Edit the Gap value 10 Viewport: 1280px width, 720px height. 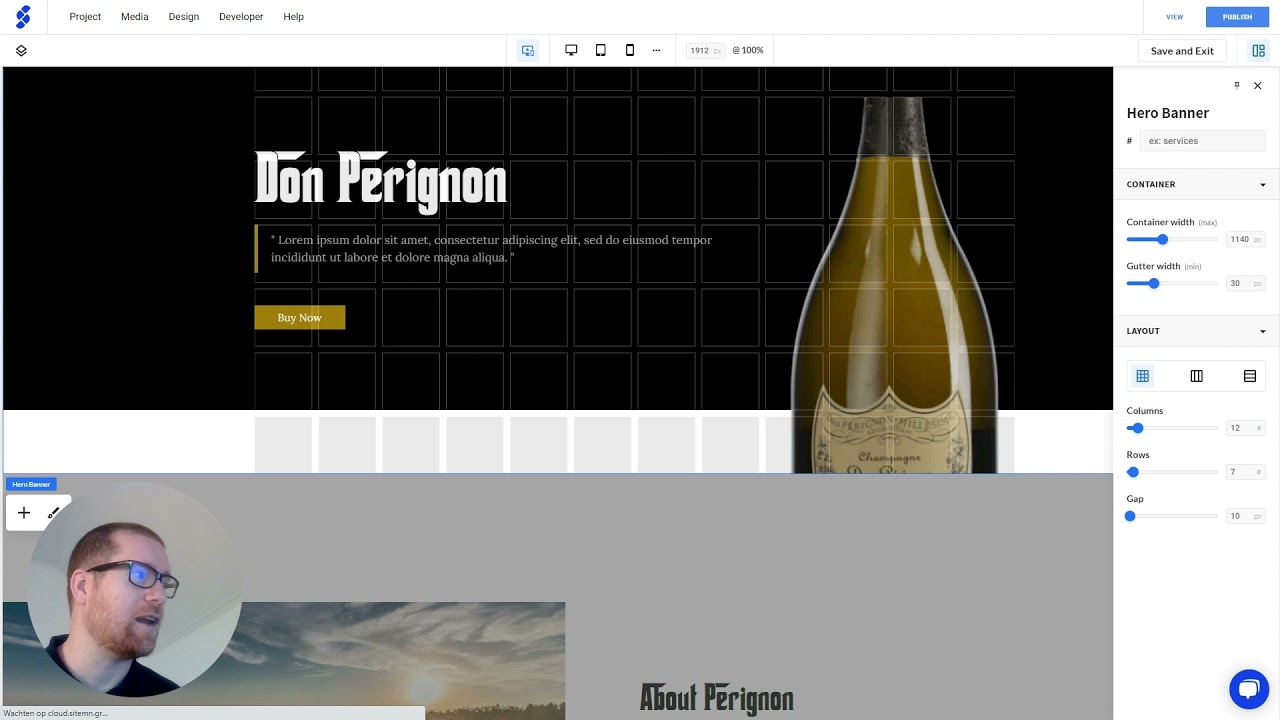pyautogui.click(x=1245, y=516)
